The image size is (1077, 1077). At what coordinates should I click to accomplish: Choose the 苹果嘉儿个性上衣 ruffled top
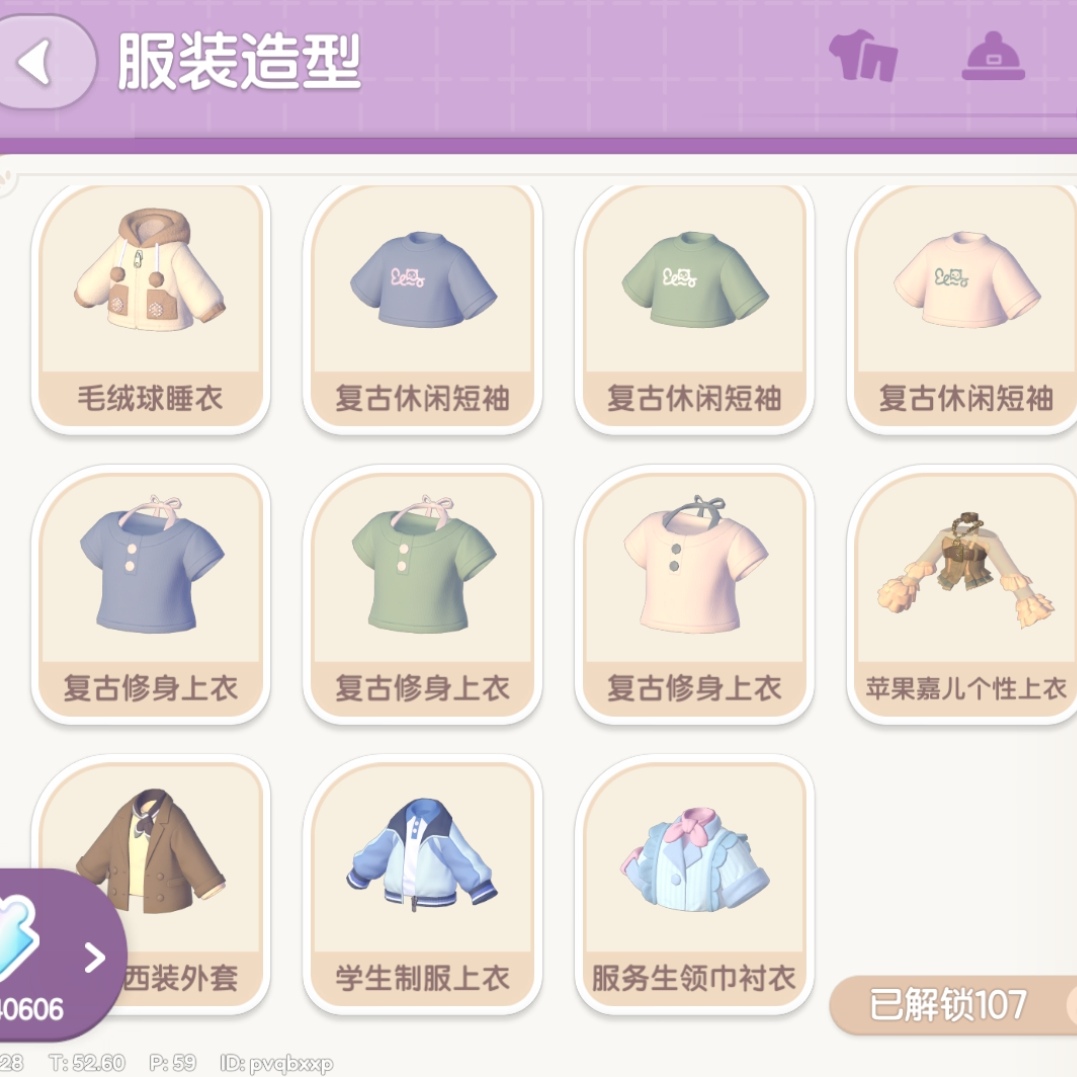click(x=963, y=595)
